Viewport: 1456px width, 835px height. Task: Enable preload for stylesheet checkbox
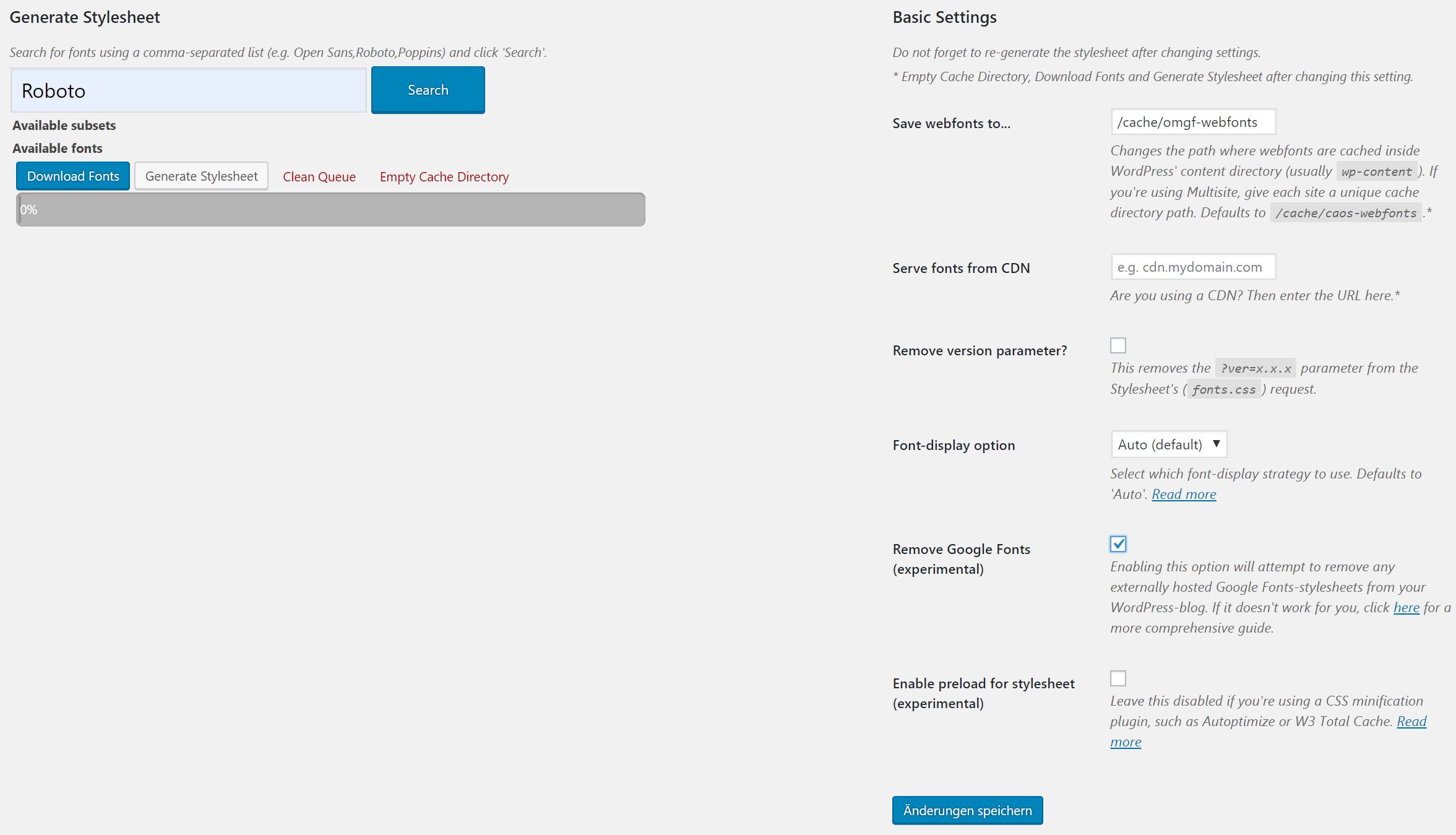coord(1118,678)
